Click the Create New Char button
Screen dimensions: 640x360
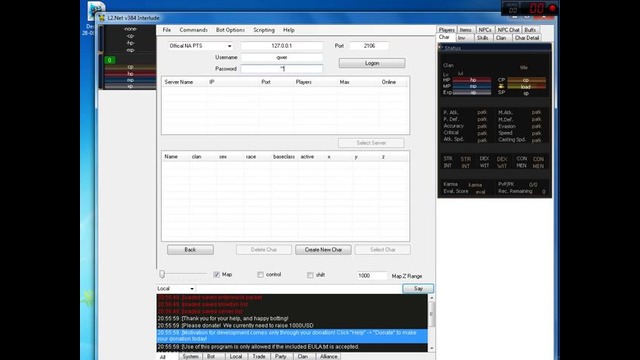(x=323, y=250)
